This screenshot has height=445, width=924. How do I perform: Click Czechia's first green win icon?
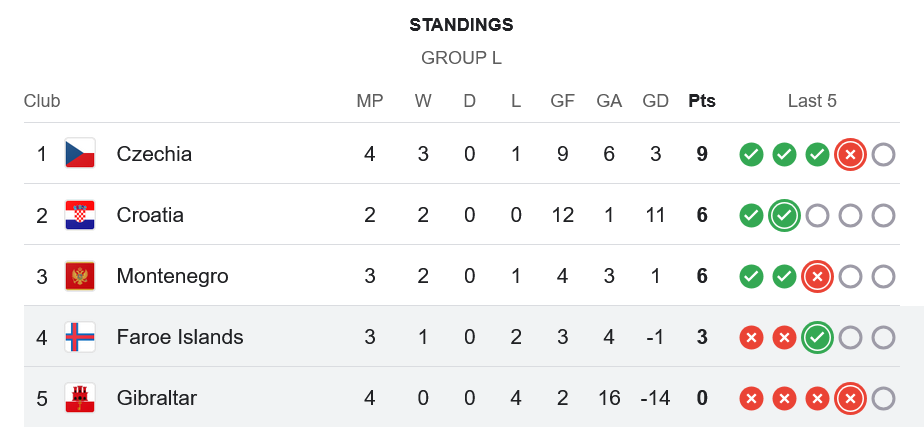(751, 154)
